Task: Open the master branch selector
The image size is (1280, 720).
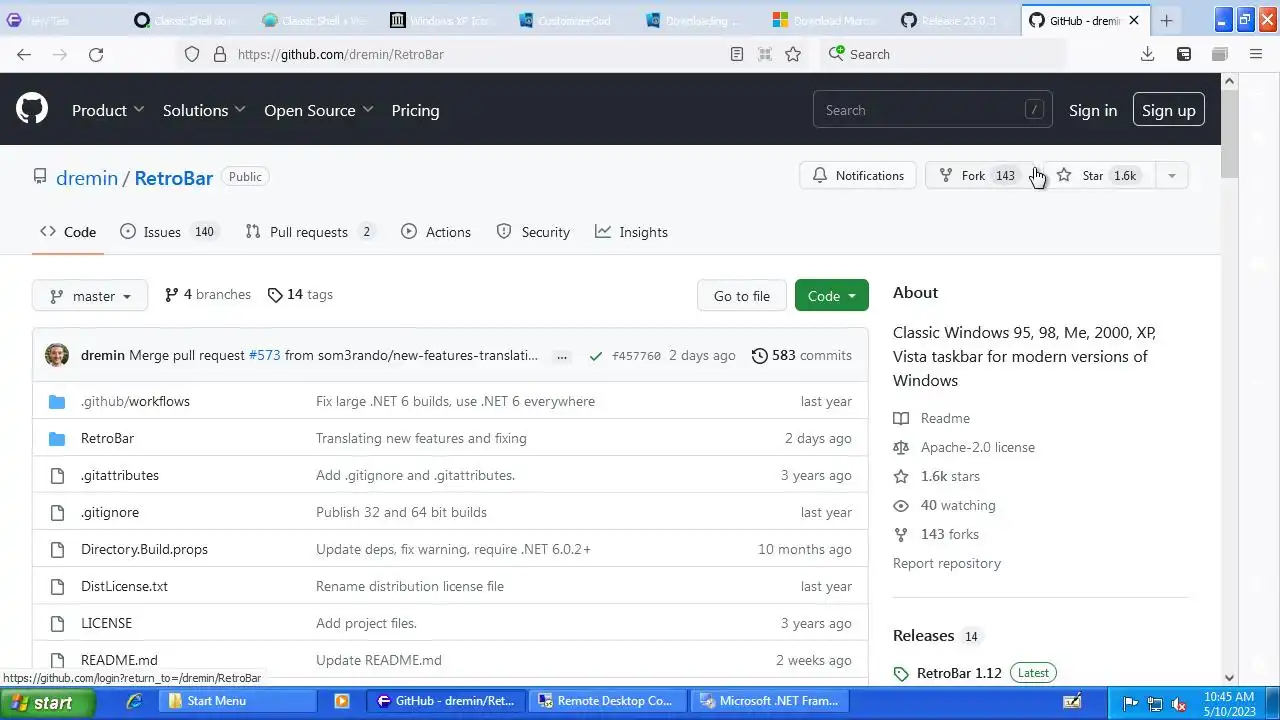Action: (90, 295)
